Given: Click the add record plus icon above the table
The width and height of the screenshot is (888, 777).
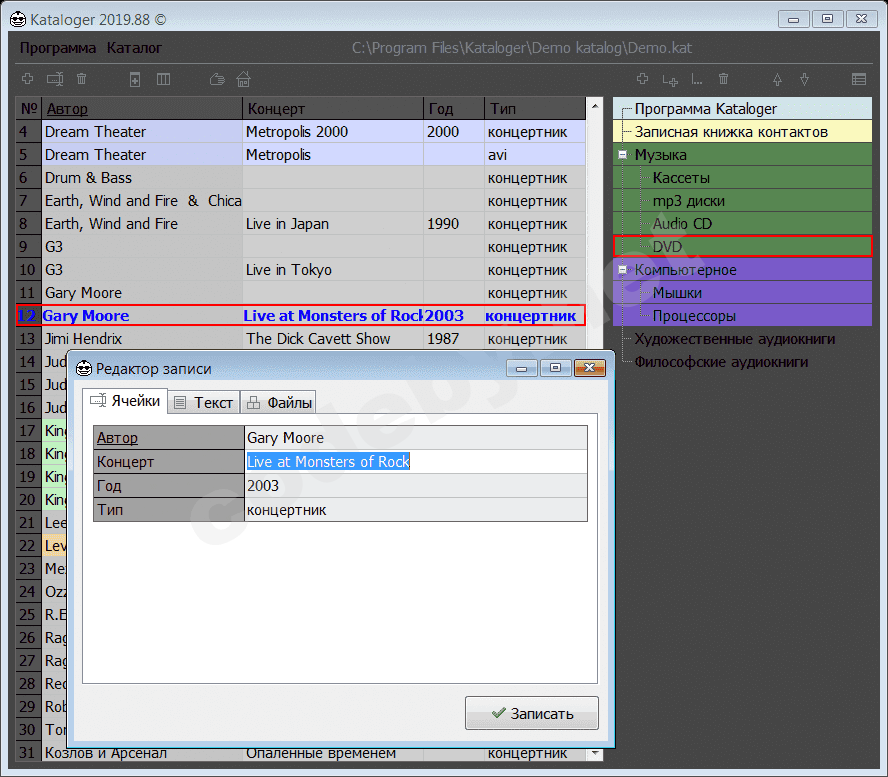Looking at the screenshot, I should [x=27, y=79].
